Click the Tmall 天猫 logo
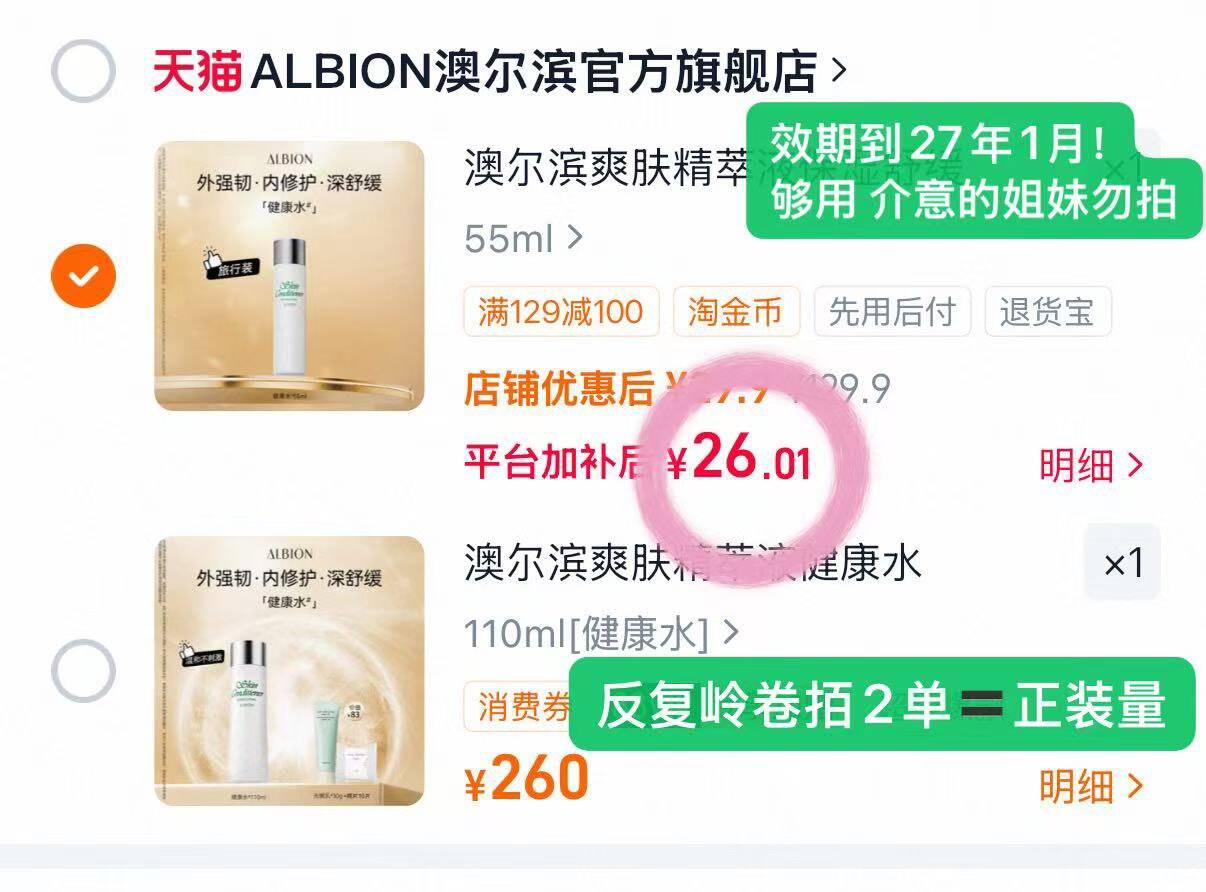 point(196,71)
